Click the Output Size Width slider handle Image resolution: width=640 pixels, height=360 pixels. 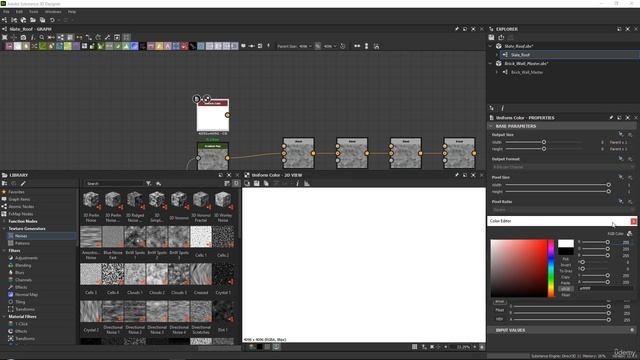[544, 142]
